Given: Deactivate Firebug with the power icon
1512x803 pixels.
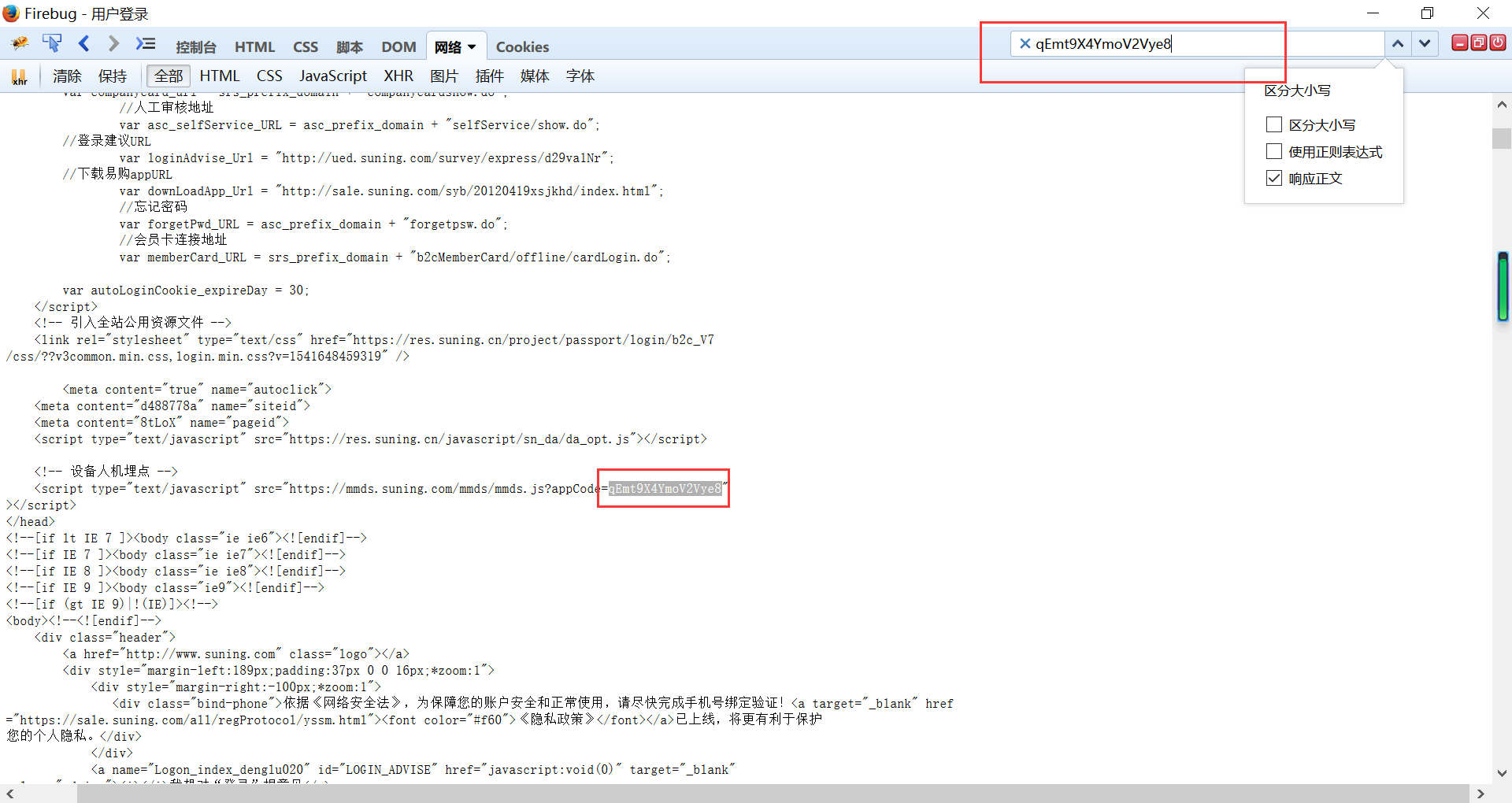Looking at the screenshot, I should point(1497,43).
